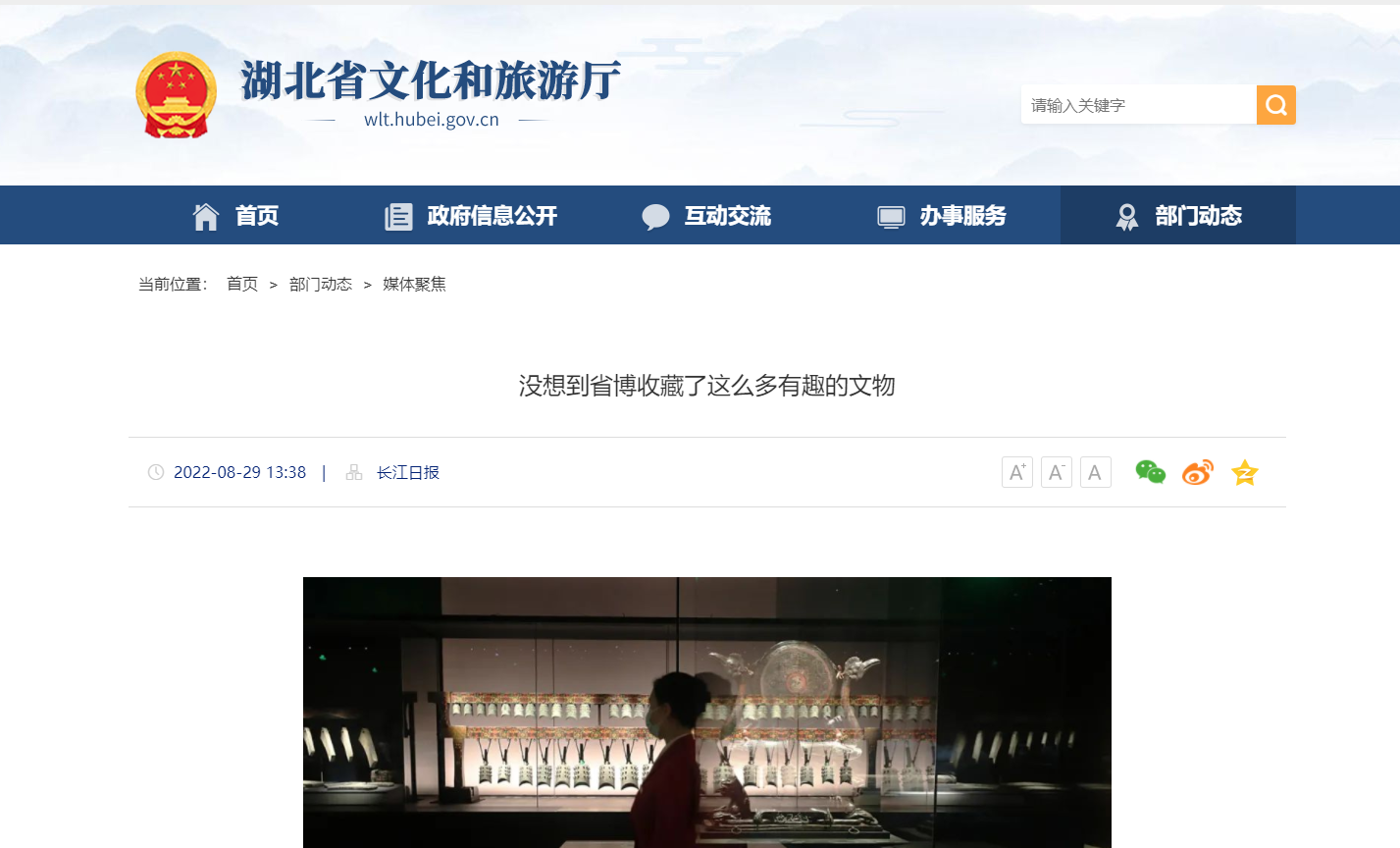Click the museum exhibit photo
The width and height of the screenshot is (1400, 848).
click(707, 713)
